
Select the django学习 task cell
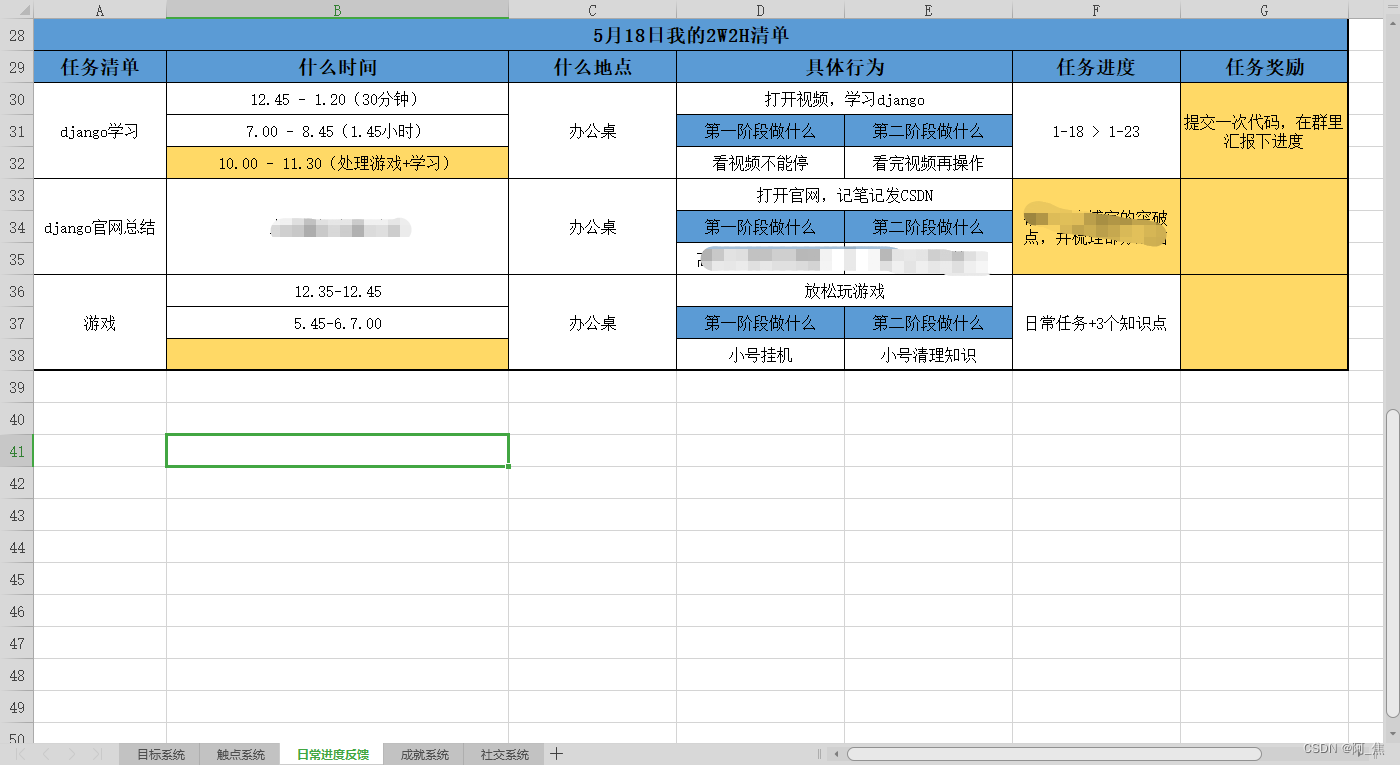tap(100, 131)
